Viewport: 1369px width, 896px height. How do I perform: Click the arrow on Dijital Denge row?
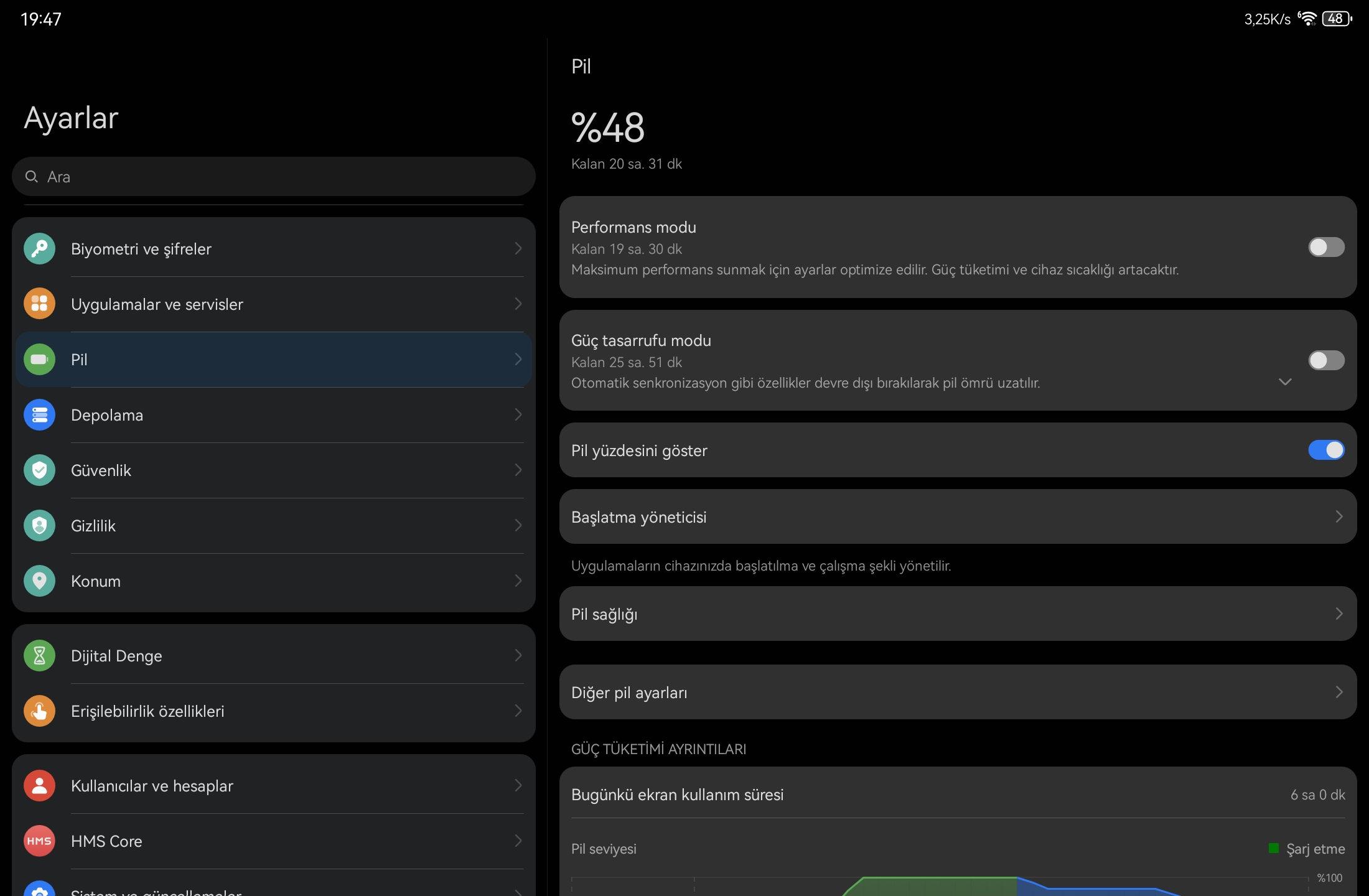[518, 656]
